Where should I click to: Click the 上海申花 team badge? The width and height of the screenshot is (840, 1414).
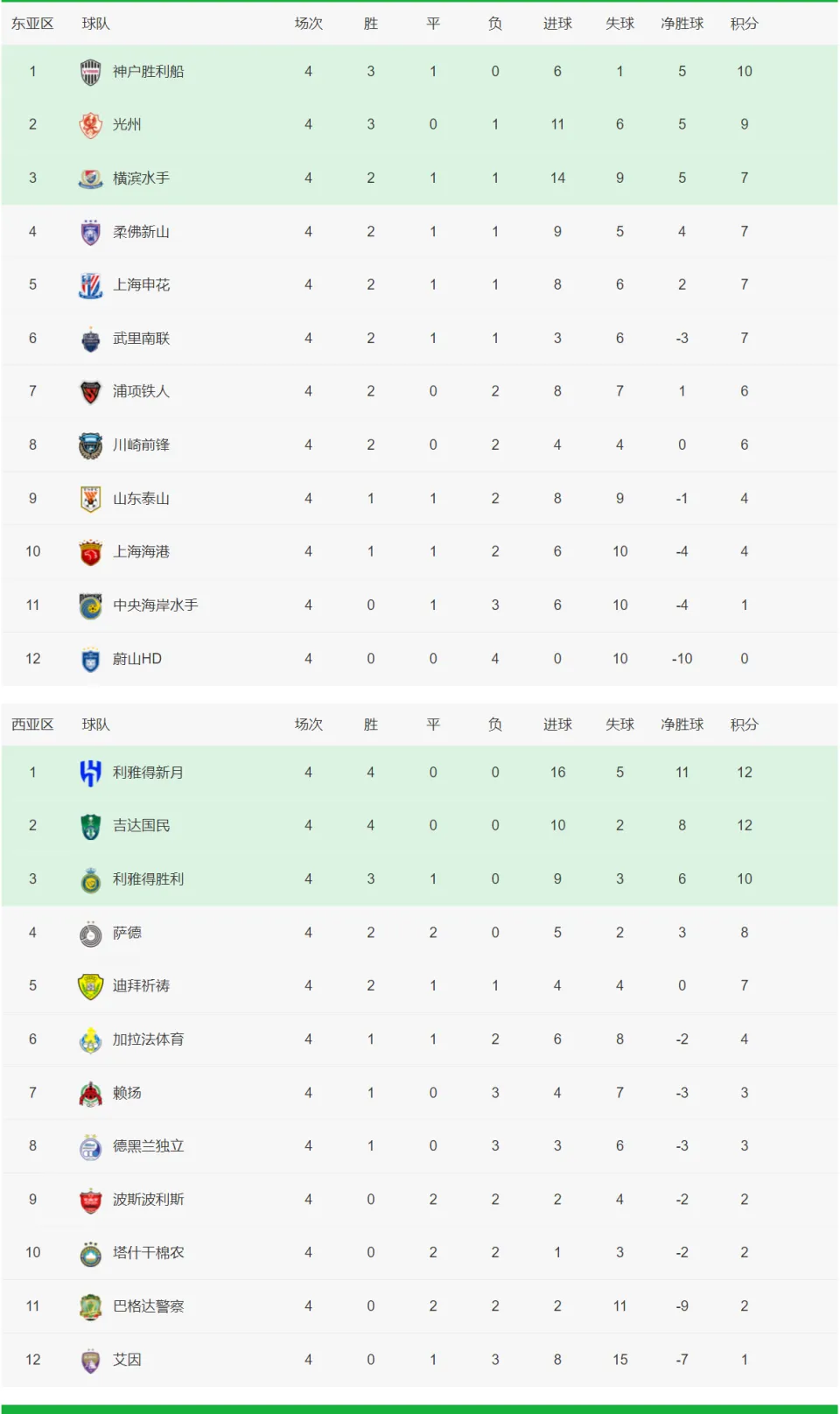pos(90,285)
